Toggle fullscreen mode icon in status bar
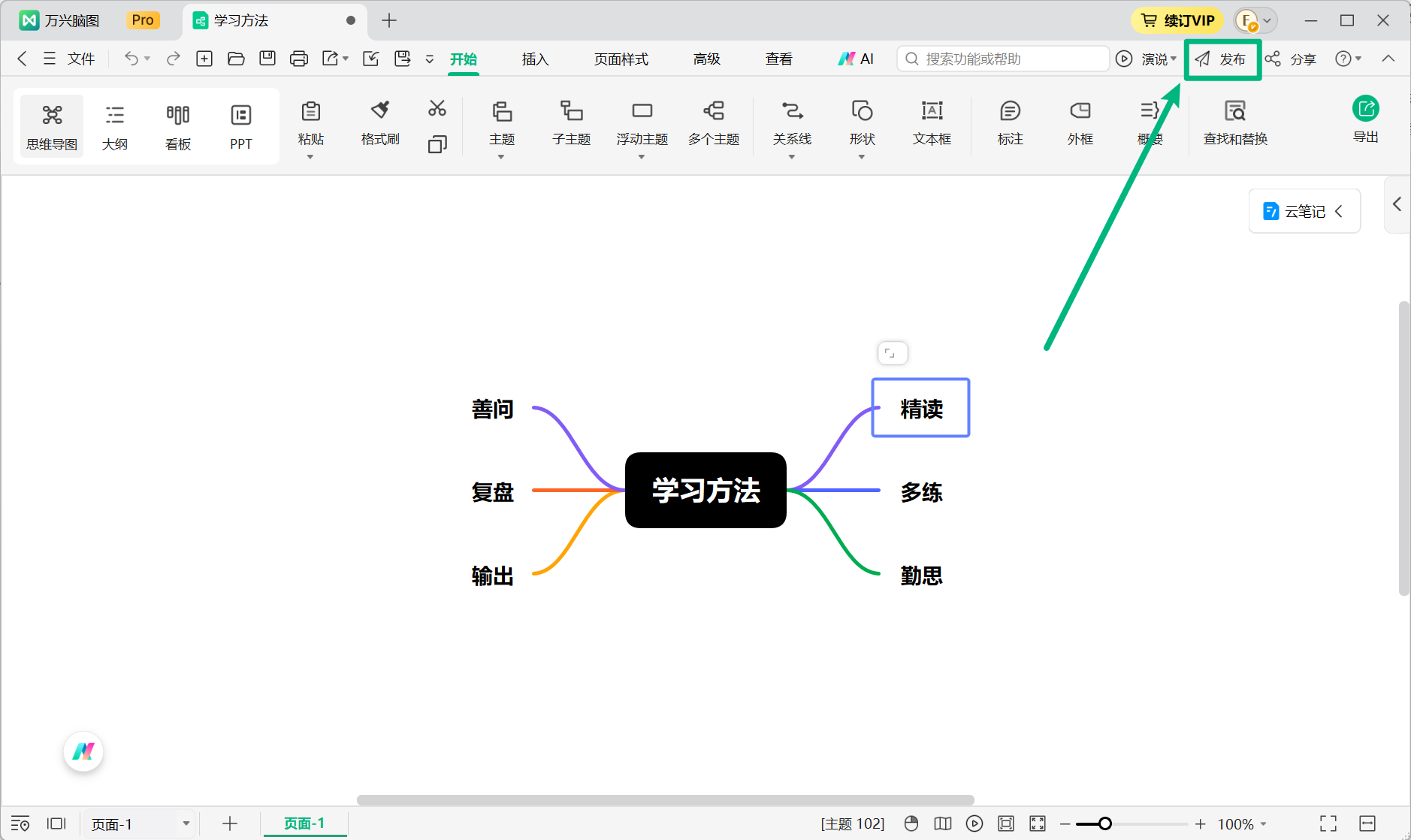 coord(1328,824)
